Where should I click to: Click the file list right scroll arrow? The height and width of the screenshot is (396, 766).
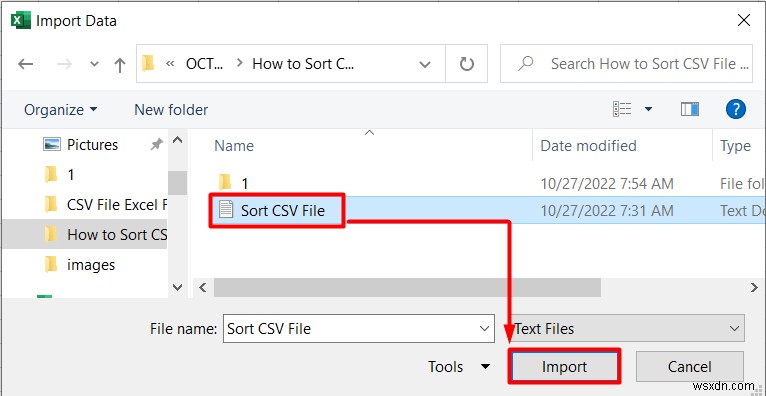point(755,288)
